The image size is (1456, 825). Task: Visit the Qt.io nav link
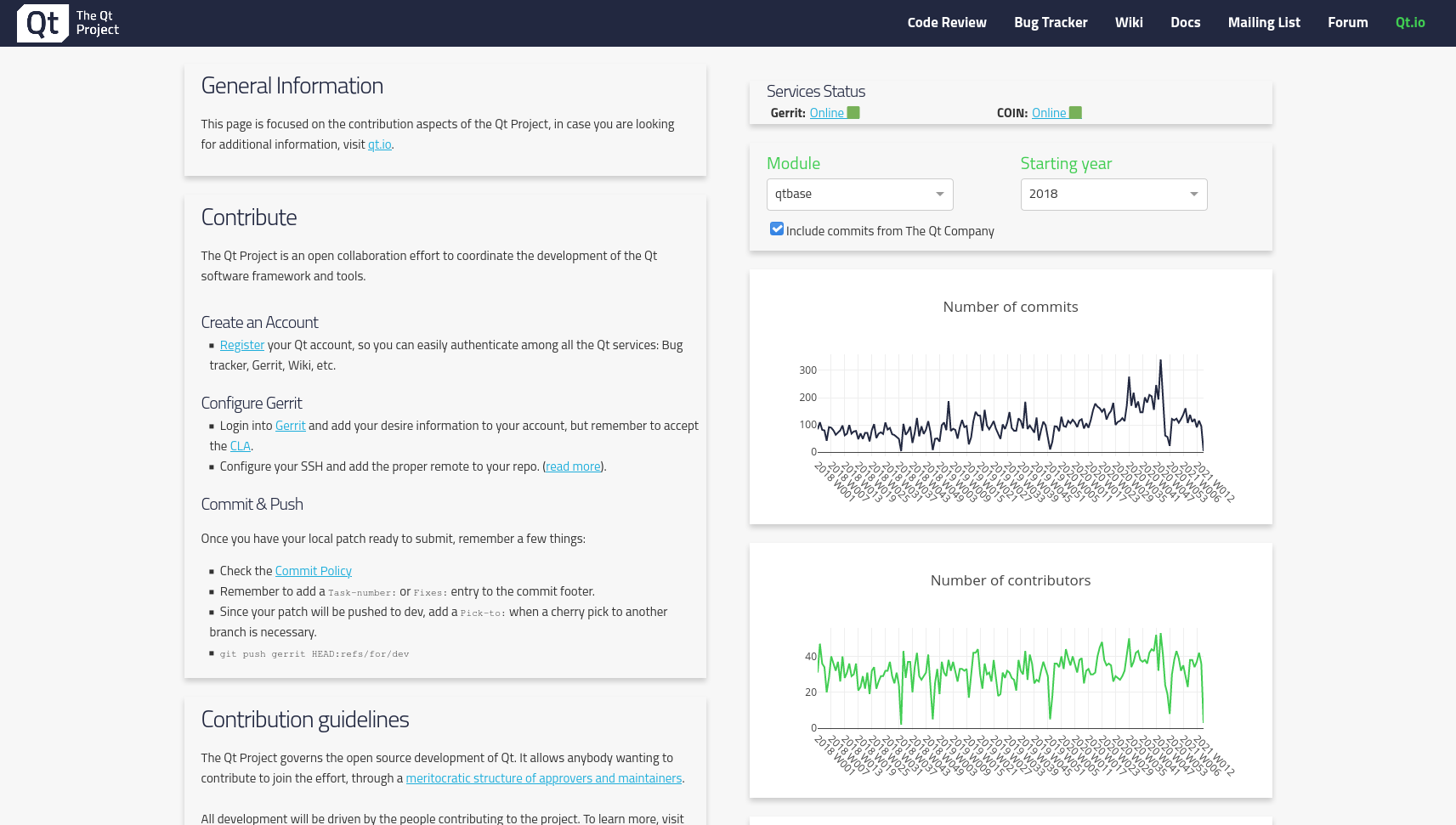pyautogui.click(x=1410, y=22)
